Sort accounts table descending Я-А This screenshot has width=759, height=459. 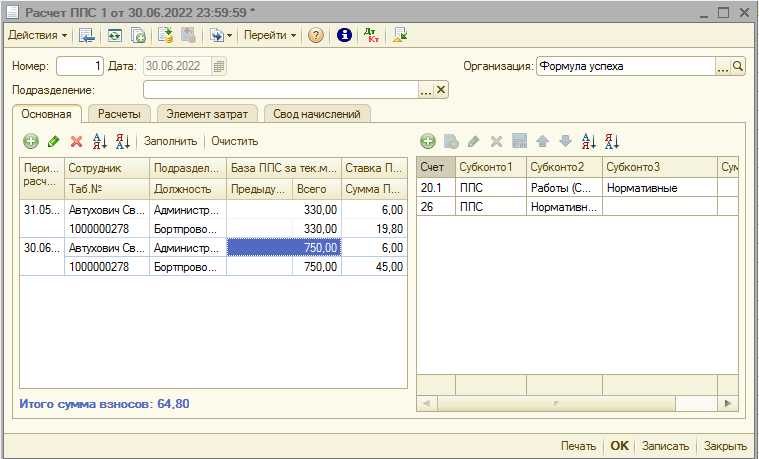click(612, 141)
